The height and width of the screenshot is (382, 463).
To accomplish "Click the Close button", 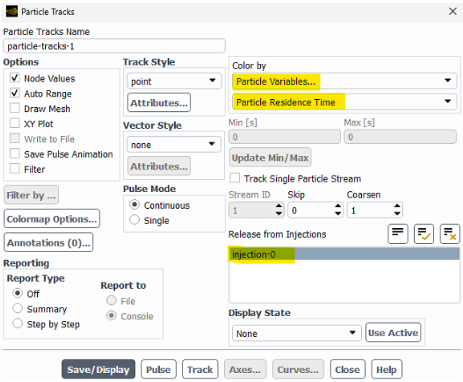I will tap(347, 369).
